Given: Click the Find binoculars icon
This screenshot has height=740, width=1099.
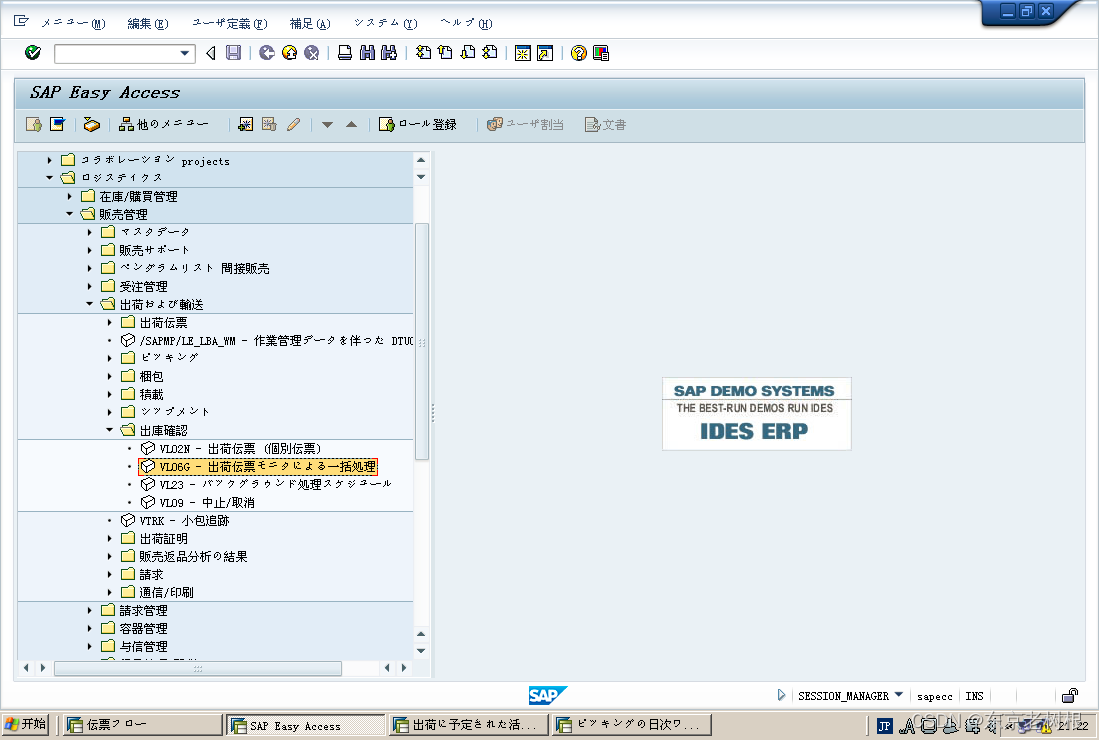Looking at the screenshot, I should pos(367,53).
